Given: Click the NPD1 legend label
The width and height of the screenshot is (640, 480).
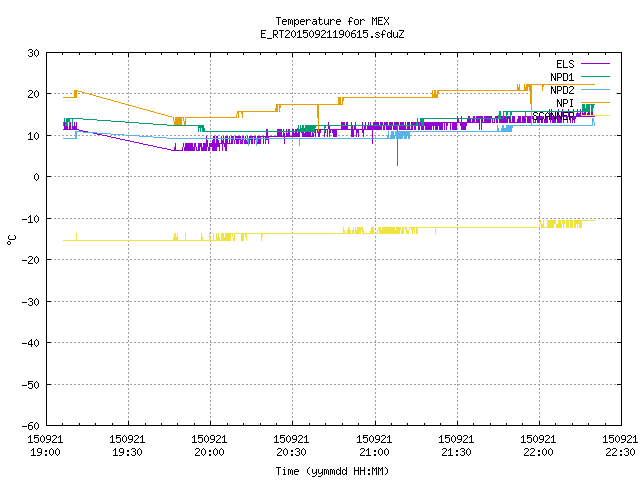Looking at the screenshot, I should coord(562,77).
